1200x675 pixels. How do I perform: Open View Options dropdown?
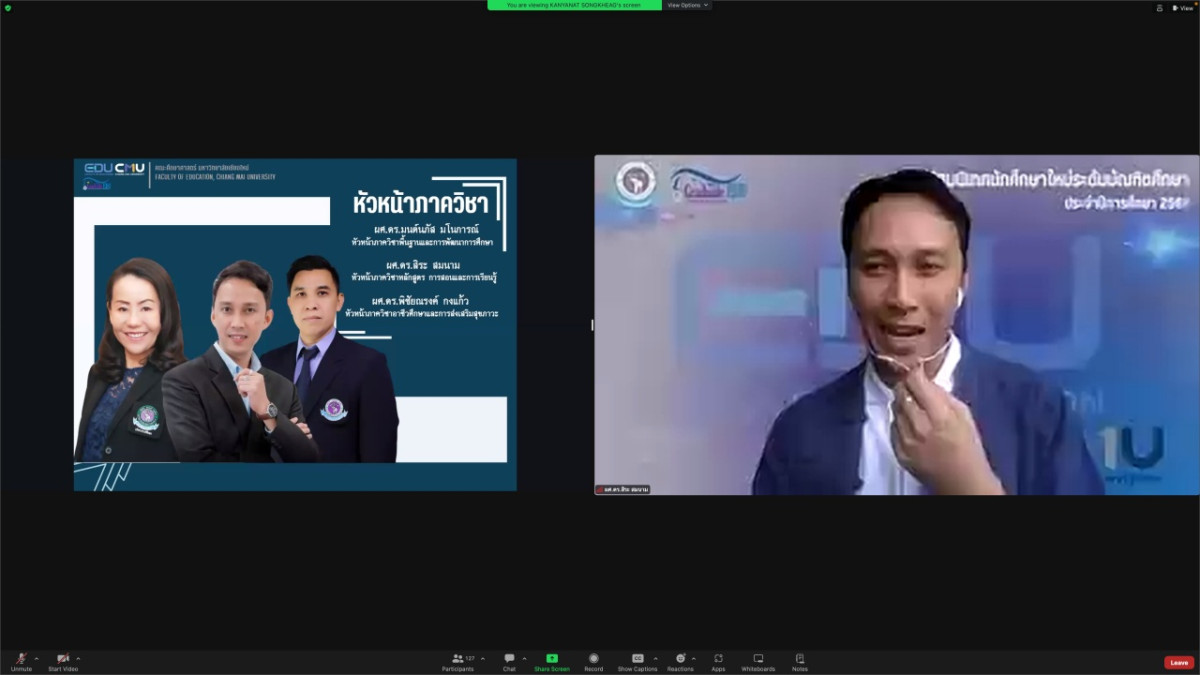(688, 5)
